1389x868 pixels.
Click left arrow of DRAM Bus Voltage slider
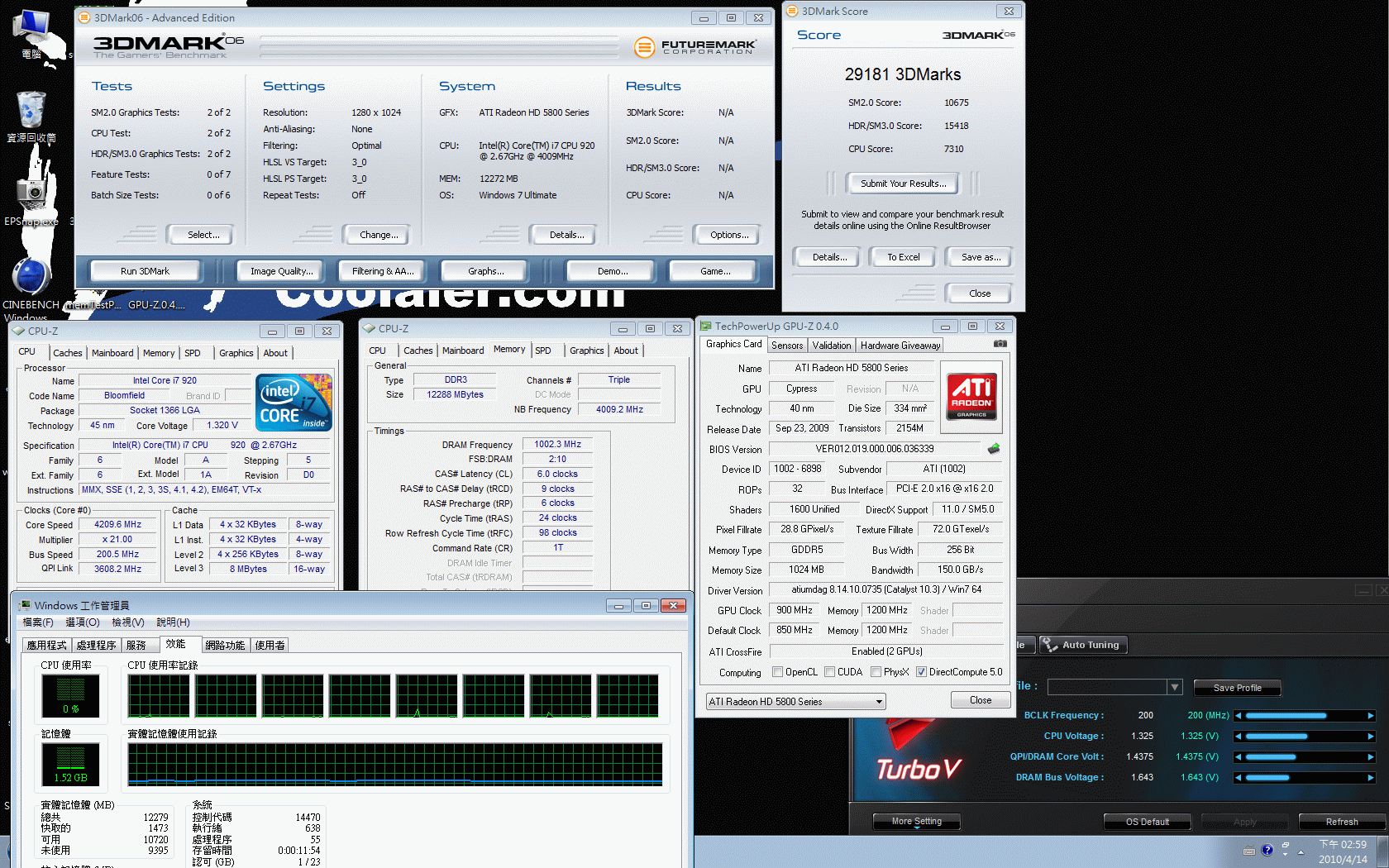(1239, 778)
